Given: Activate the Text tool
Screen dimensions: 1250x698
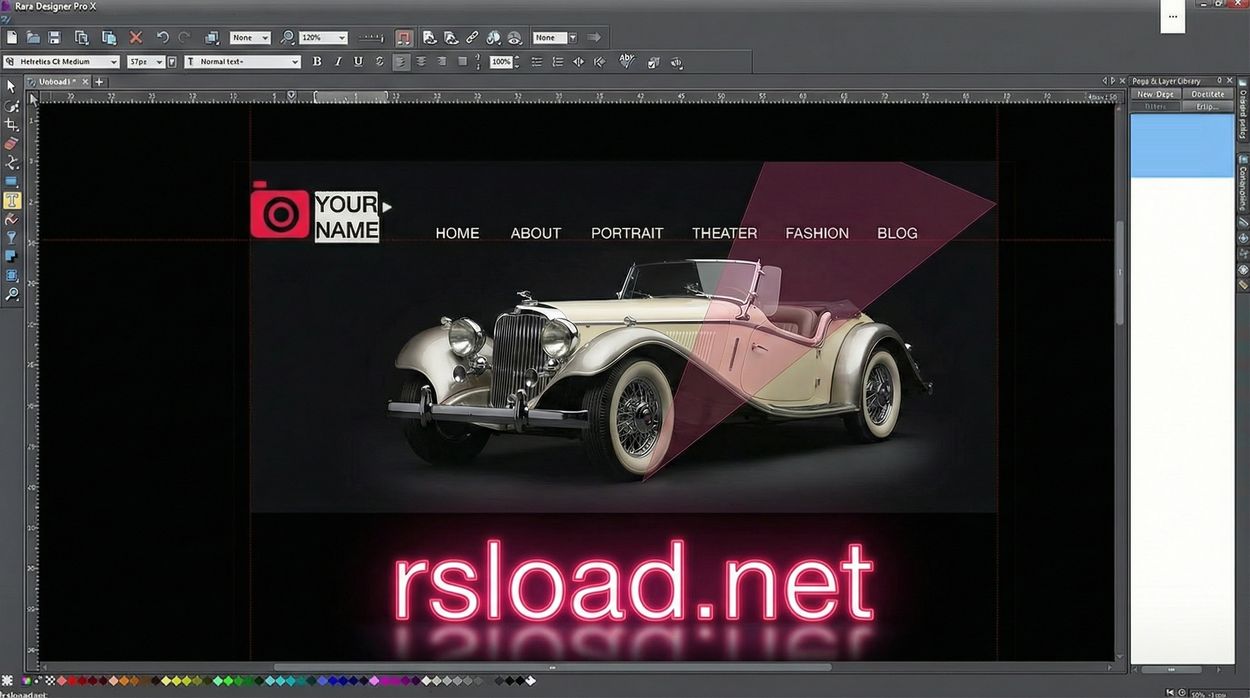Looking at the screenshot, I should point(12,200).
